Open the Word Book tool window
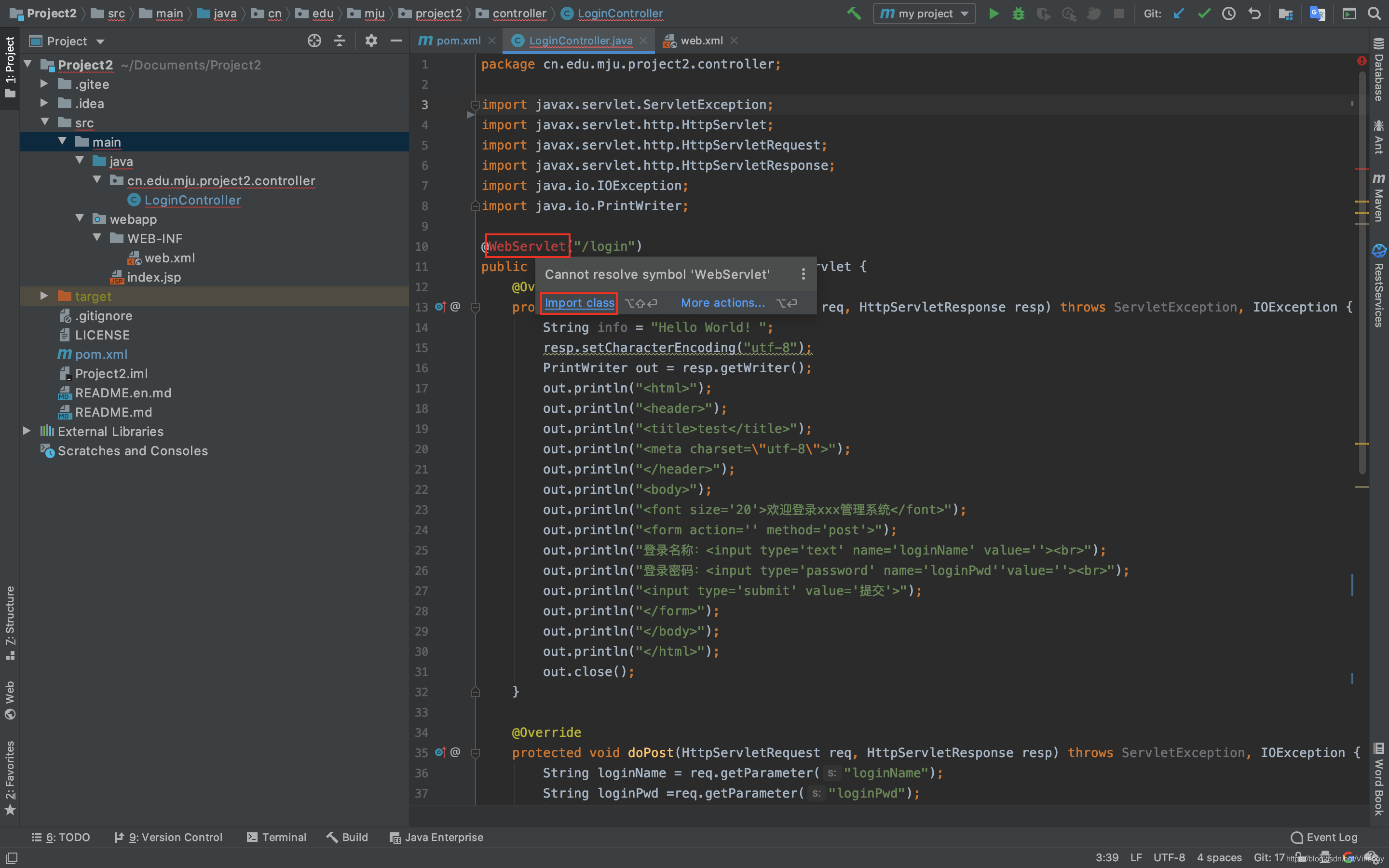This screenshot has height=868, width=1389. (1379, 778)
